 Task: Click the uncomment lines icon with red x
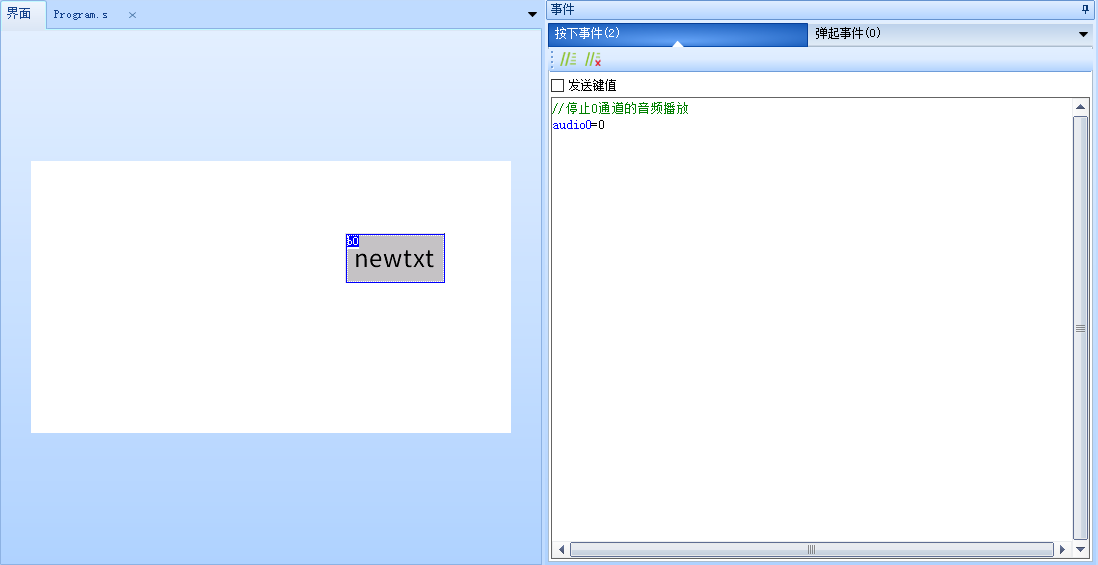click(x=593, y=60)
